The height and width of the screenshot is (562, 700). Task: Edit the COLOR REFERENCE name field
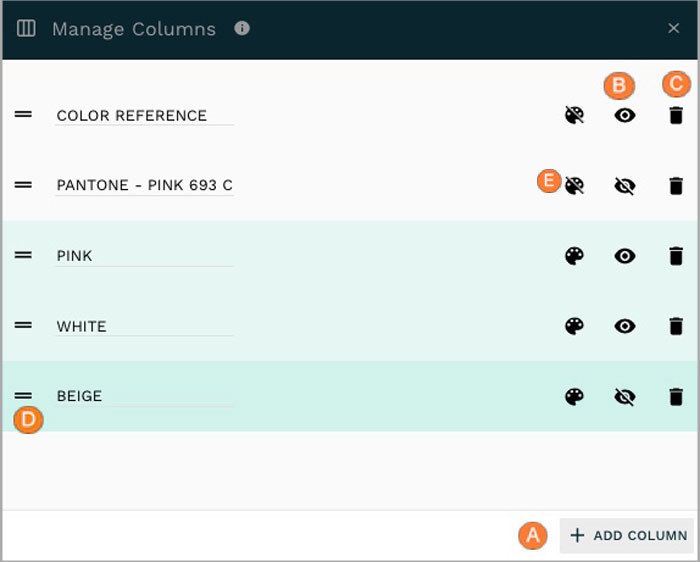(x=144, y=116)
